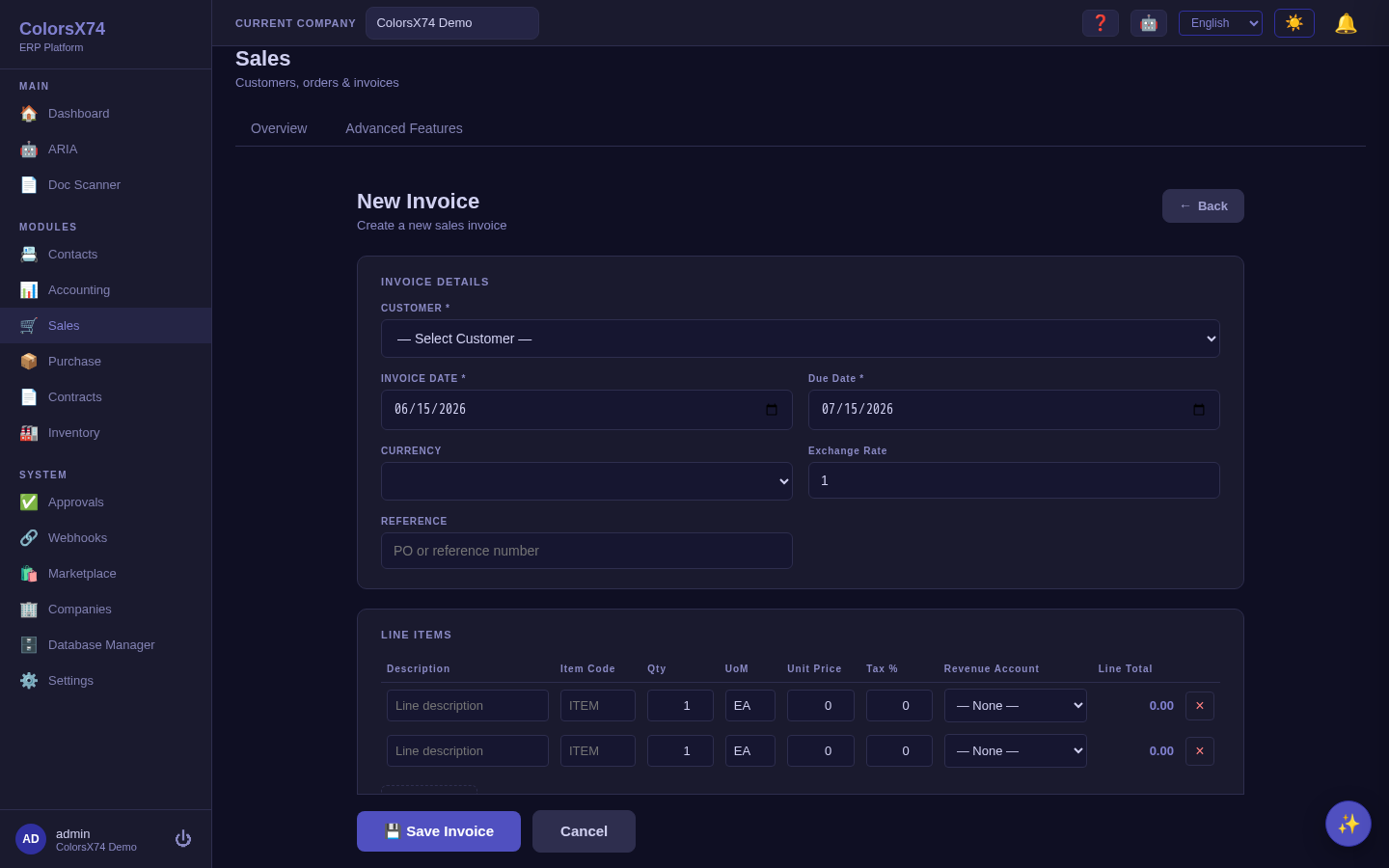Screen dimensions: 1389x868
Task: Open the Companies building icon
Action: 29,610
